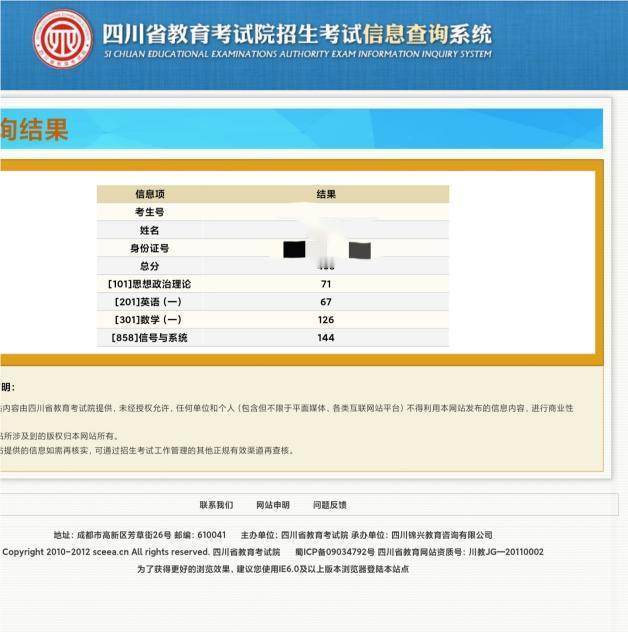The width and height of the screenshot is (628, 632).
Task: Click the notice line about 版权归本网站所有
Action: pyautogui.click(x=59, y=436)
